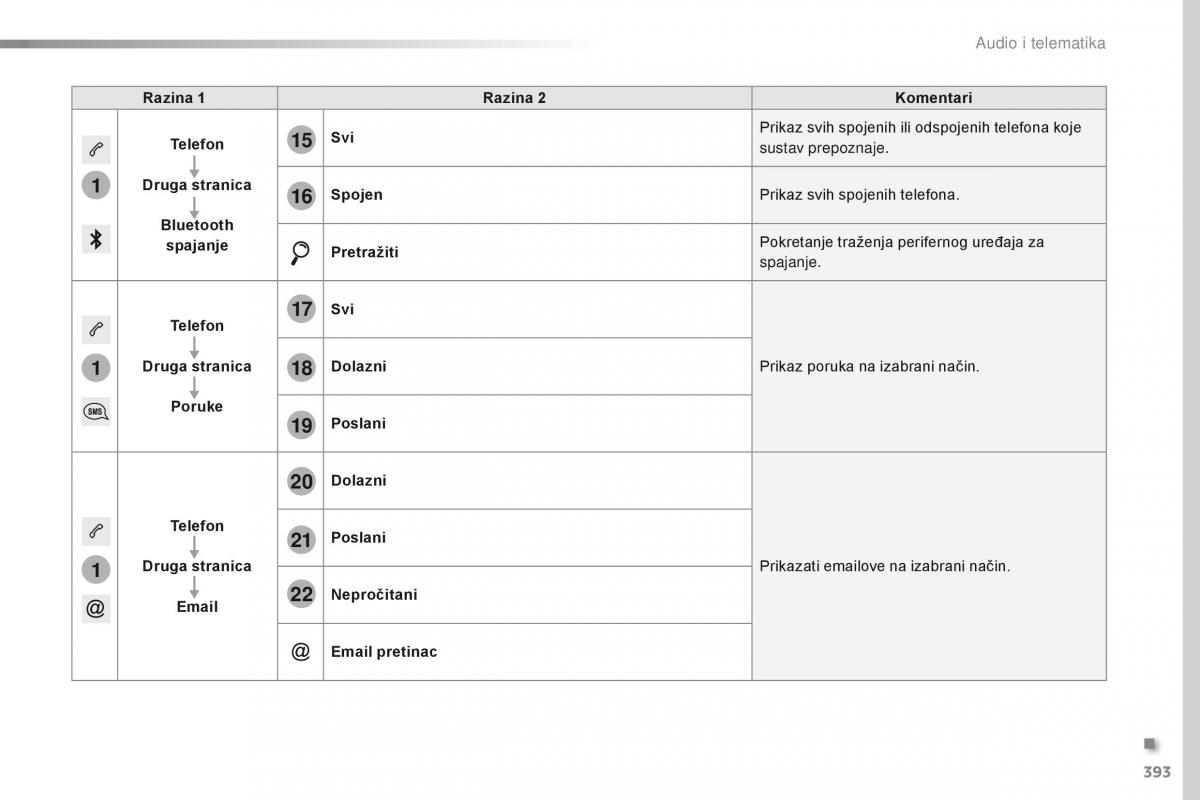Screen dimensions: 1200x800
Task: Click the number 19 badge beside Poslani
Action: (x=301, y=425)
